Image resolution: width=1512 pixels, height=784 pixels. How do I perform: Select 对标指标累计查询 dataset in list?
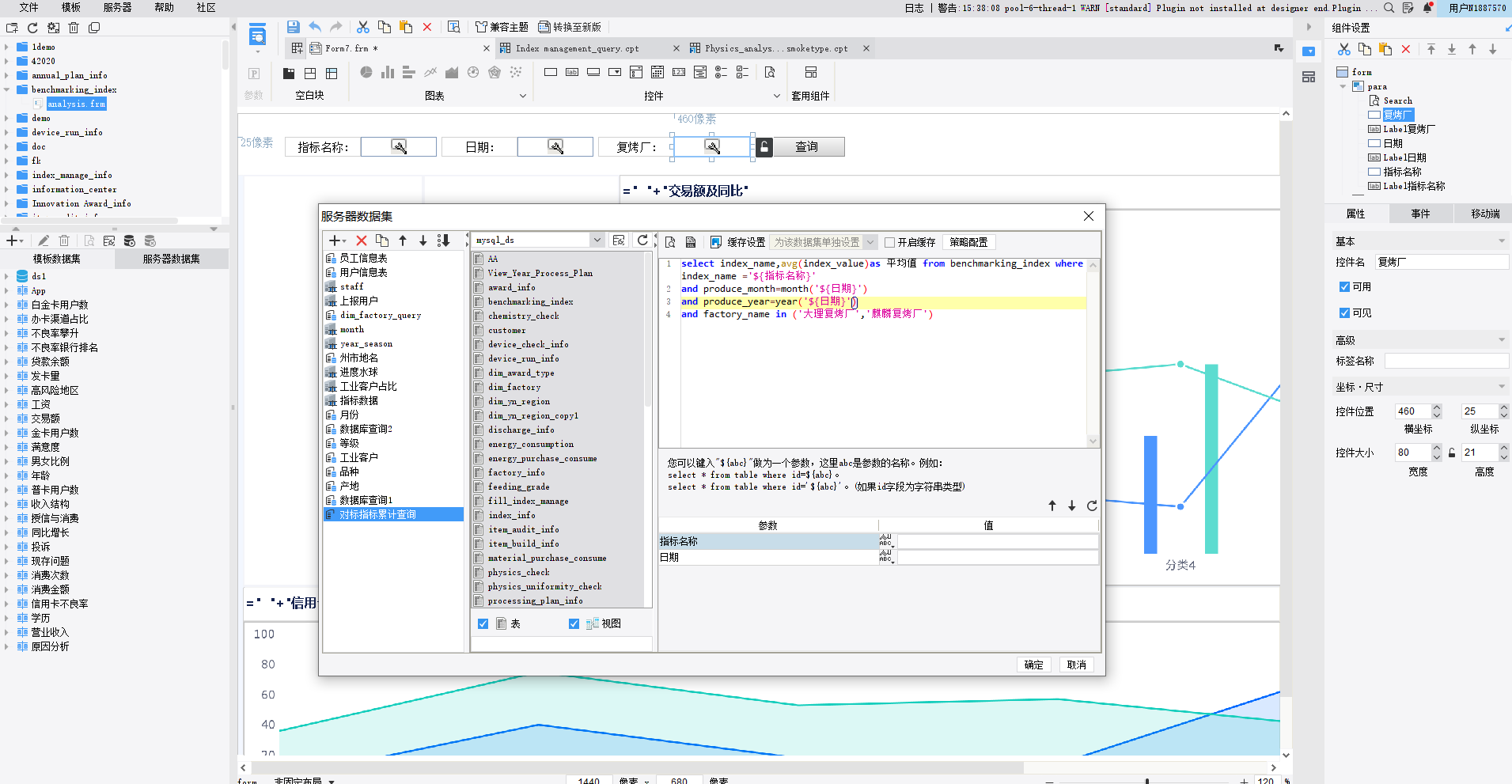pyautogui.click(x=393, y=514)
